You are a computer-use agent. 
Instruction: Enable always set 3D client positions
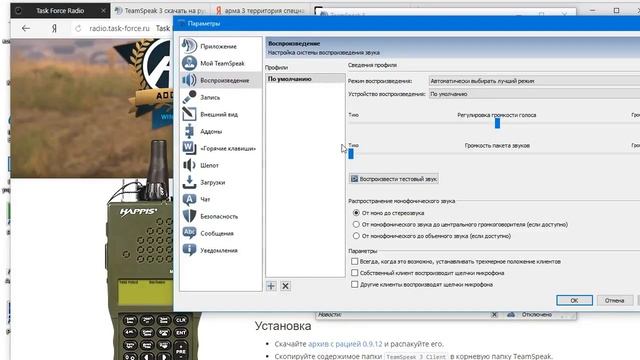[354, 261]
